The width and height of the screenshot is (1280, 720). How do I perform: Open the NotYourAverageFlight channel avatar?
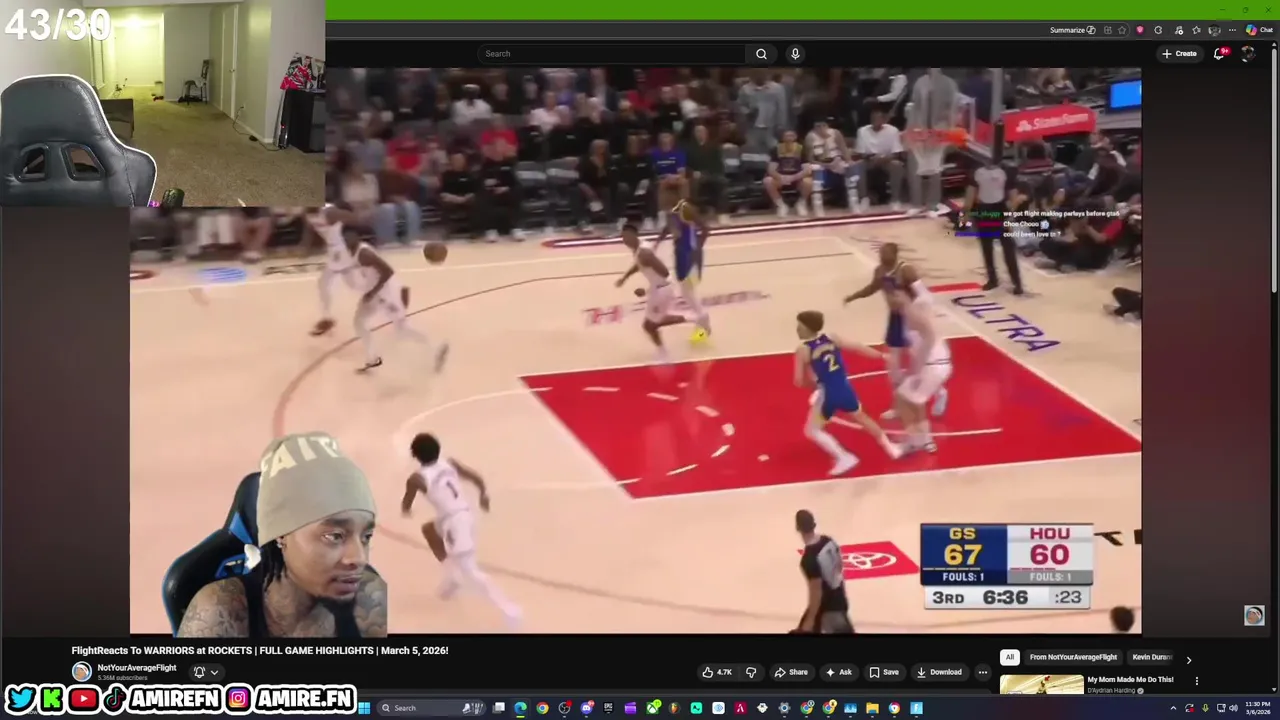[x=81, y=672]
